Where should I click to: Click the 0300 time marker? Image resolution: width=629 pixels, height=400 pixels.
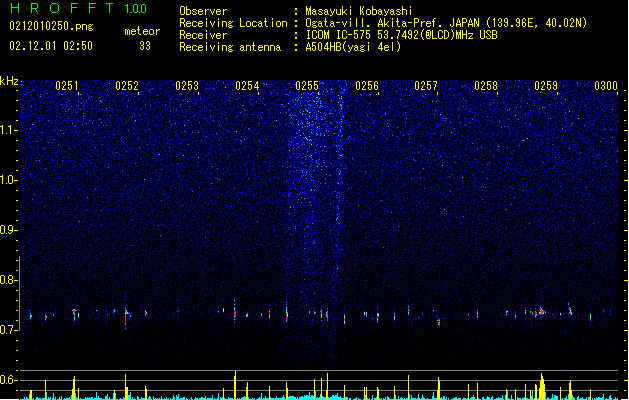(x=606, y=85)
